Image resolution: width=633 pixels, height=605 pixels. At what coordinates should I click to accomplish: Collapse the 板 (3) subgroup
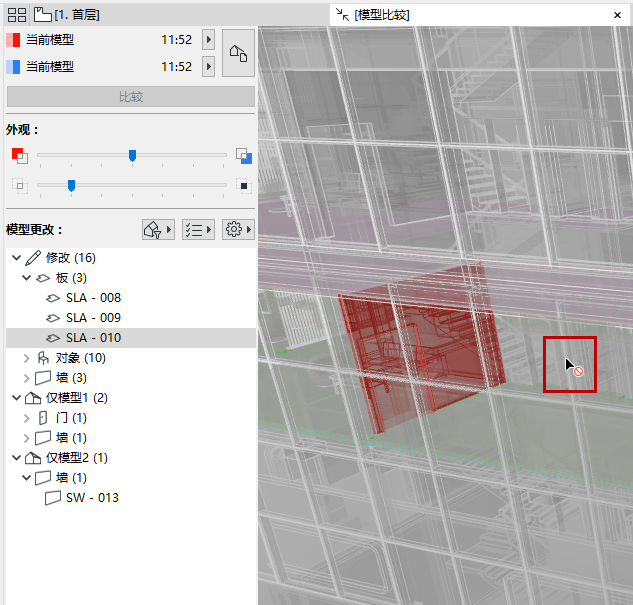[27, 278]
